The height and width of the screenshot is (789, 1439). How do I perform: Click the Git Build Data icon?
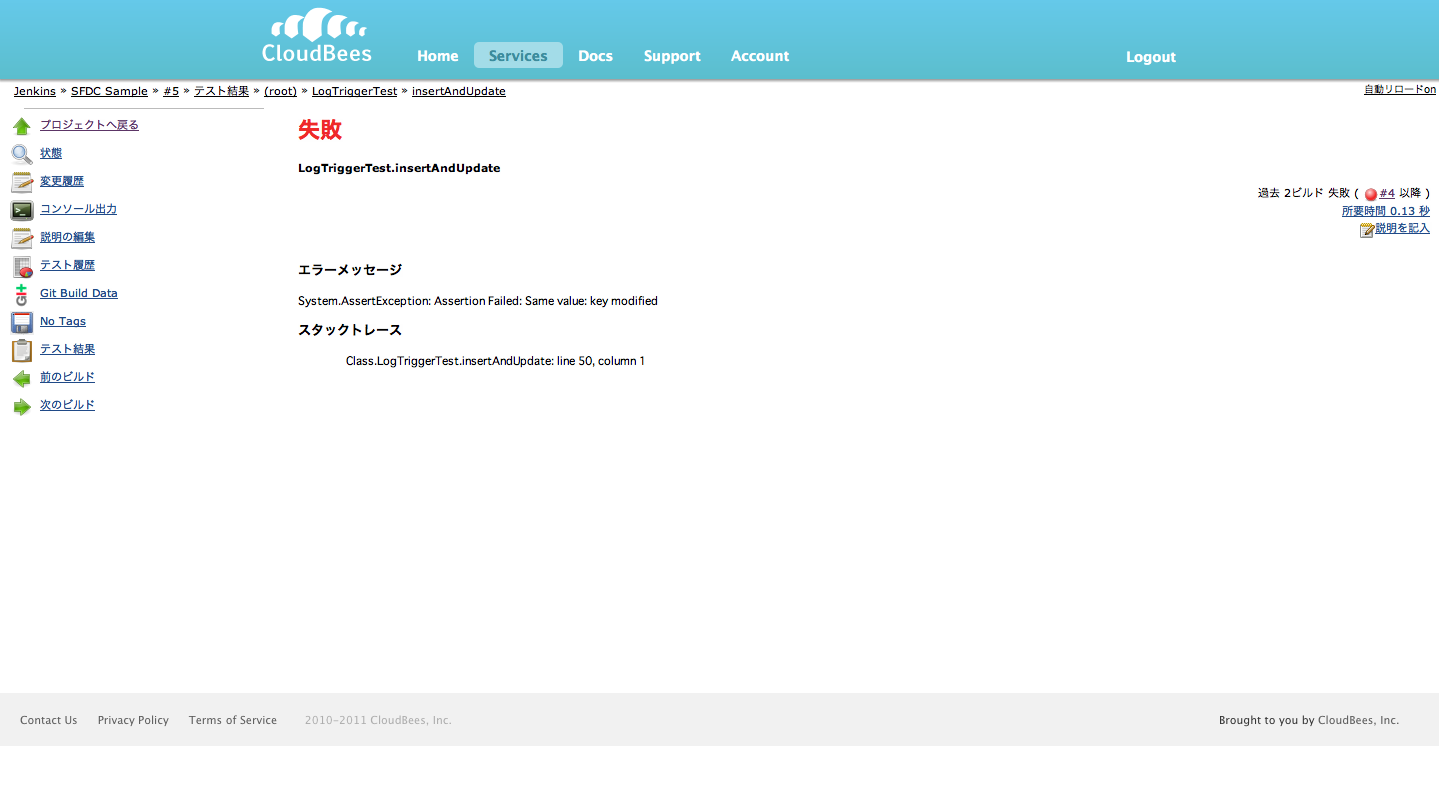pyautogui.click(x=22, y=294)
